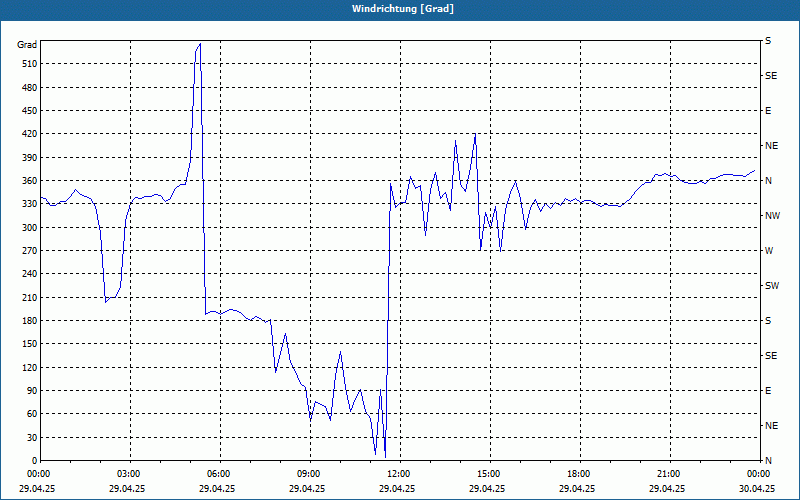Pick the 360 tick label on the left axis
This screenshot has width=800, height=500.
point(30,181)
